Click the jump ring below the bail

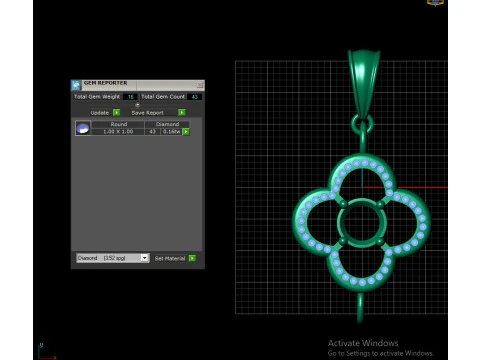(362, 124)
